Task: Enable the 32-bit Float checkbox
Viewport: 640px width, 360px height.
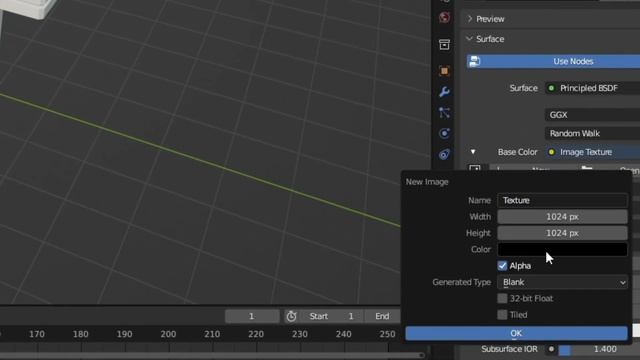Action: pyautogui.click(x=502, y=298)
